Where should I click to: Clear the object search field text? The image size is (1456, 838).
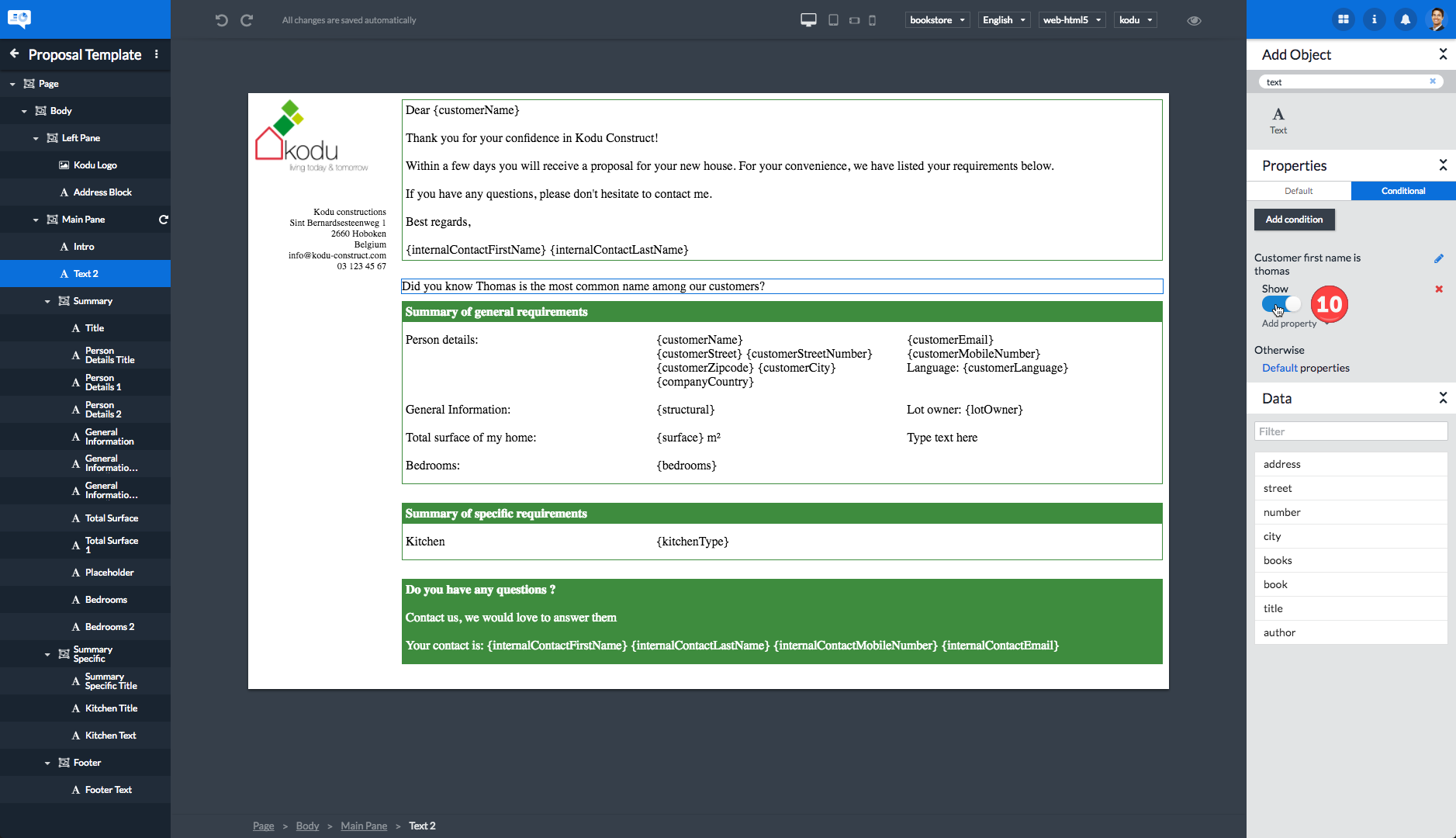1433,81
